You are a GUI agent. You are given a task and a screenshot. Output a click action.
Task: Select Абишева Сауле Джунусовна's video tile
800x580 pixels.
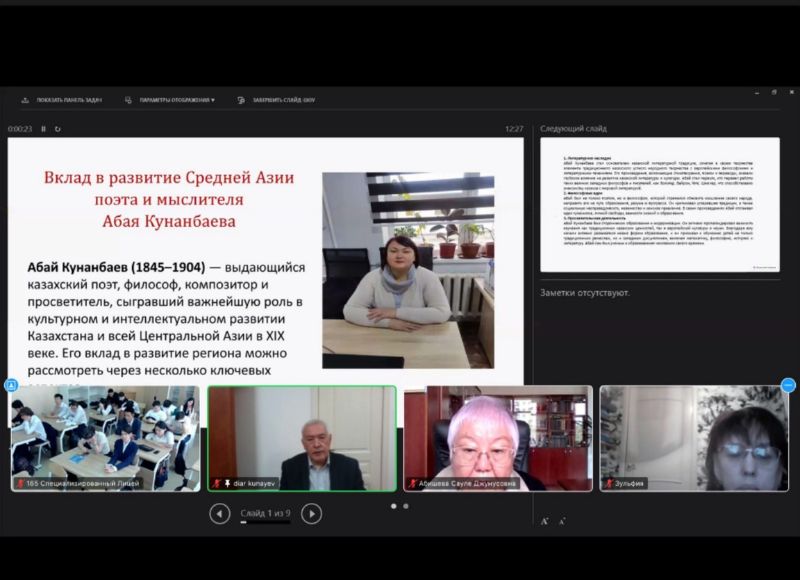496,438
